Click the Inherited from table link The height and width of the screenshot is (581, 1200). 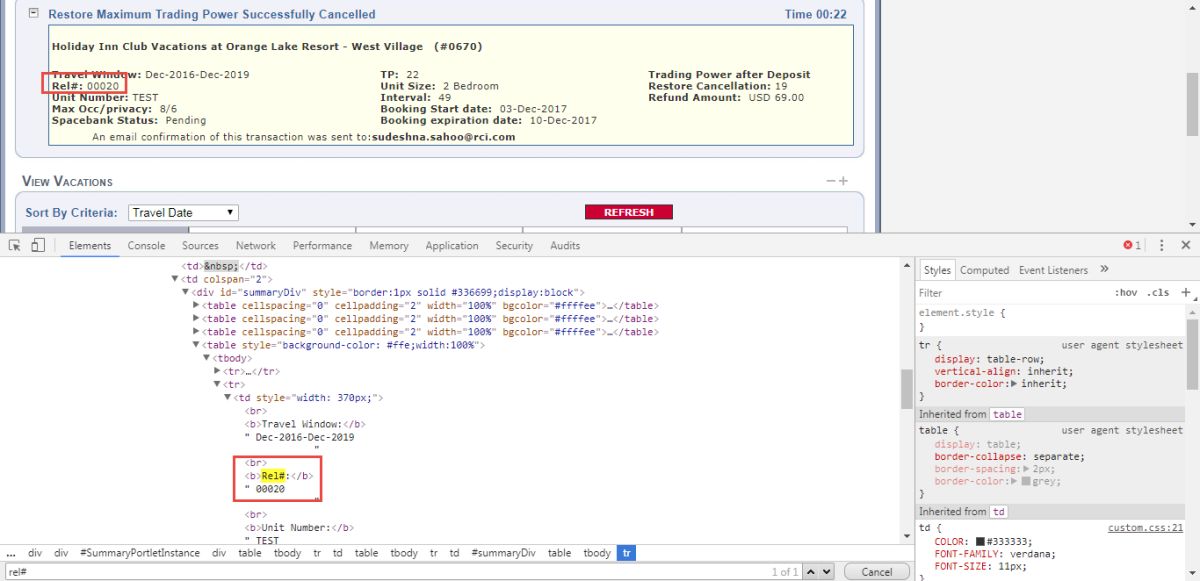click(x=1007, y=414)
